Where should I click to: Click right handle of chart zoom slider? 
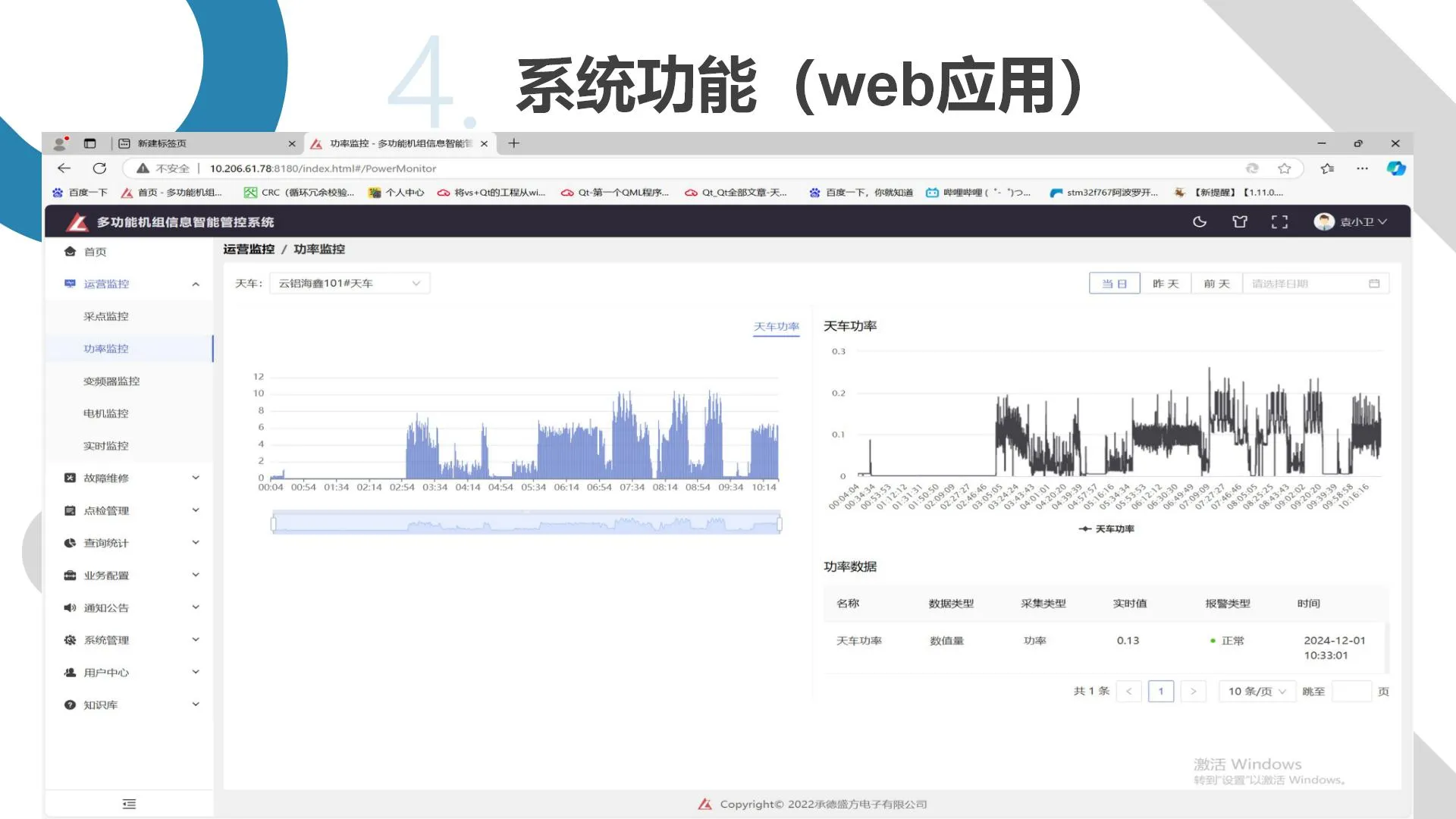point(779,523)
